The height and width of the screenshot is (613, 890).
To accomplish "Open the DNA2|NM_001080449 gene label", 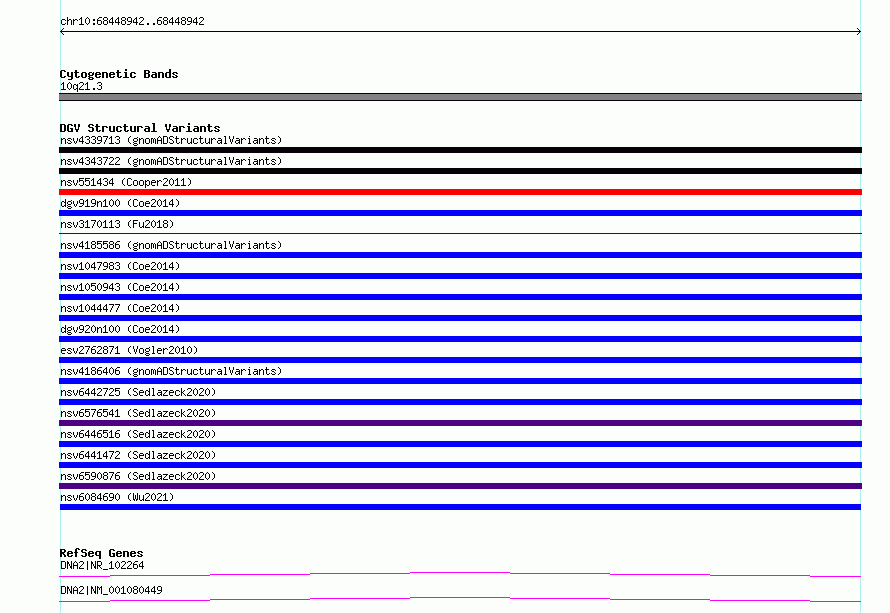I will 111,590.
